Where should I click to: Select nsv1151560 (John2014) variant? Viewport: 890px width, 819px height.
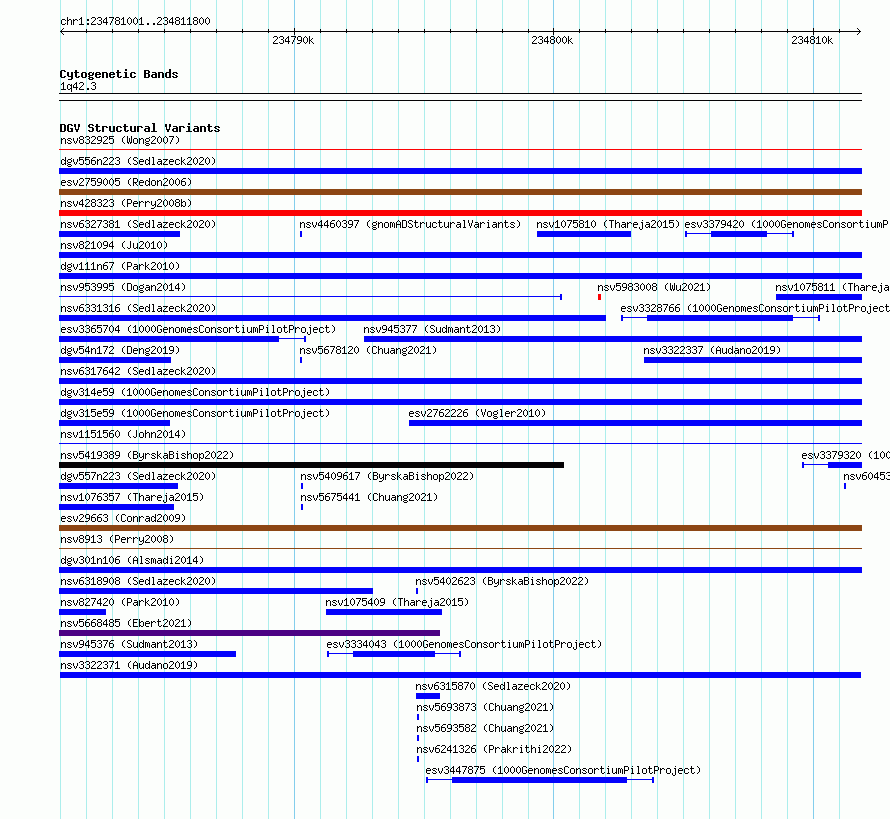pyautogui.click(x=460, y=443)
